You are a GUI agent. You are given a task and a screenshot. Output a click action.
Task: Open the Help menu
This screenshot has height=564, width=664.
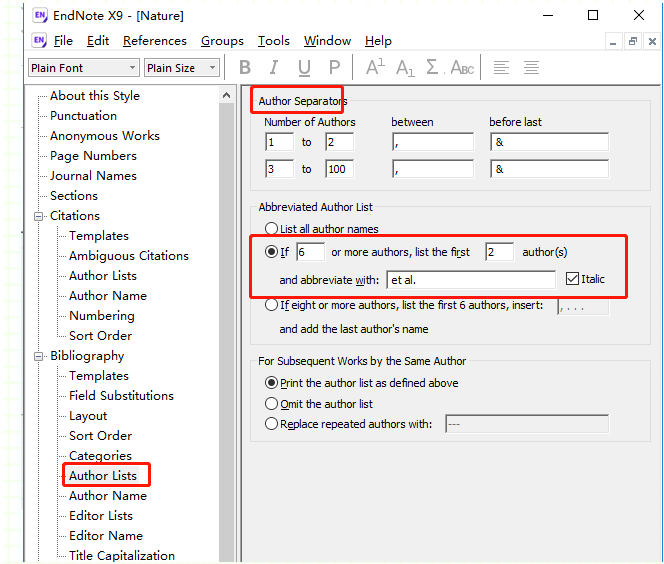[378, 41]
